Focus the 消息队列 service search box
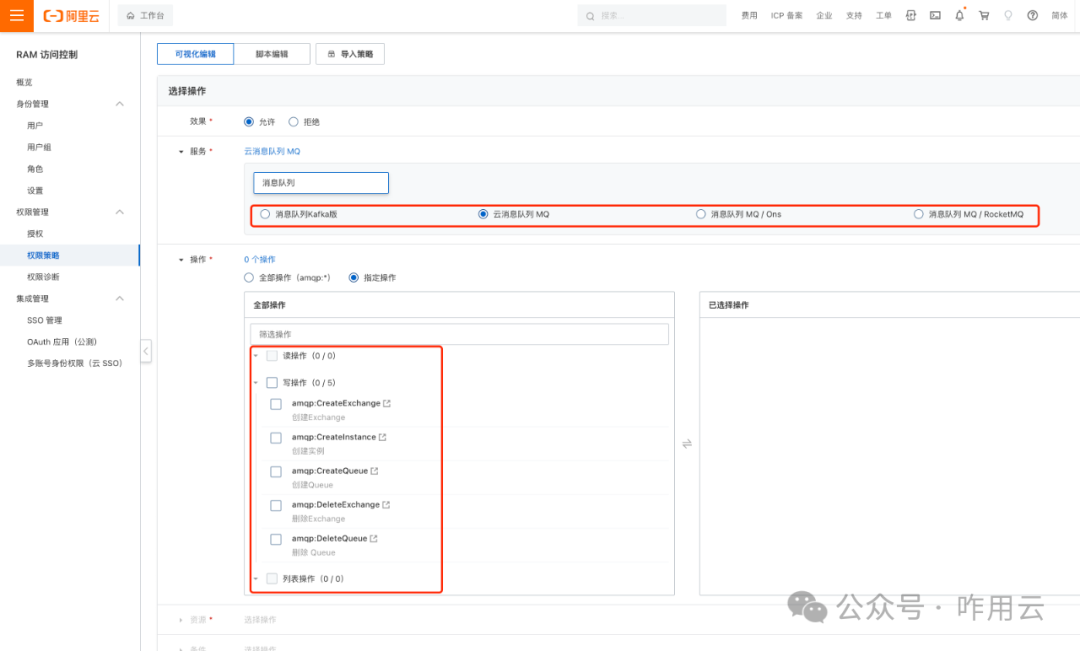This screenshot has height=651, width=1080. tap(321, 183)
